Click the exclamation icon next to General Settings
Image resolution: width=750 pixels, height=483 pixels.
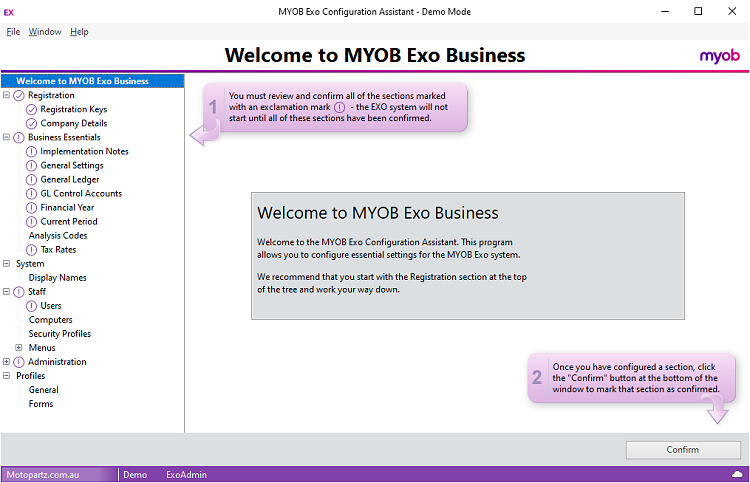(31, 165)
